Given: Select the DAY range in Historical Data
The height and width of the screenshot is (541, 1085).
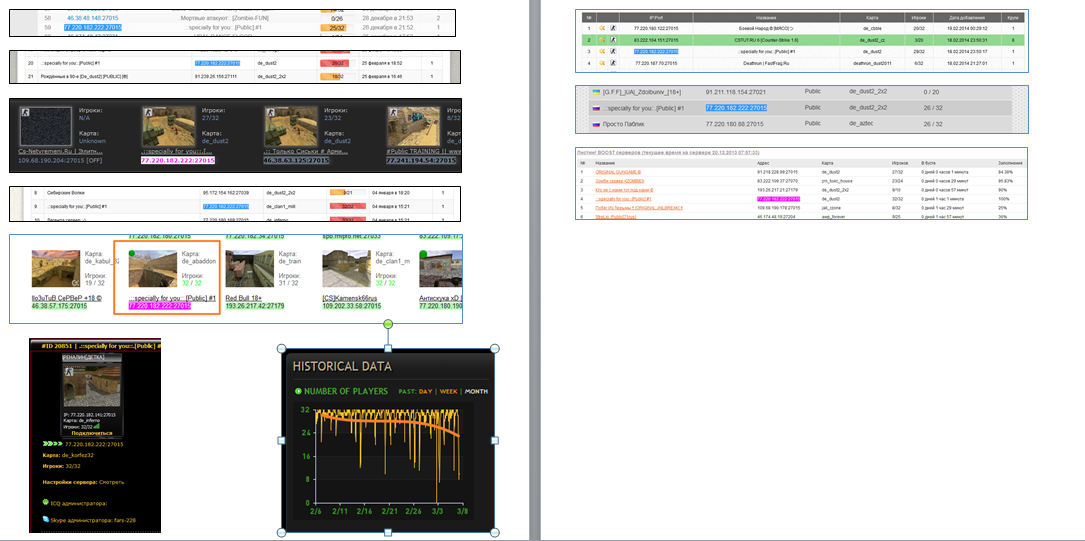Looking at the screenshot, I should click(x=425, y=392).
